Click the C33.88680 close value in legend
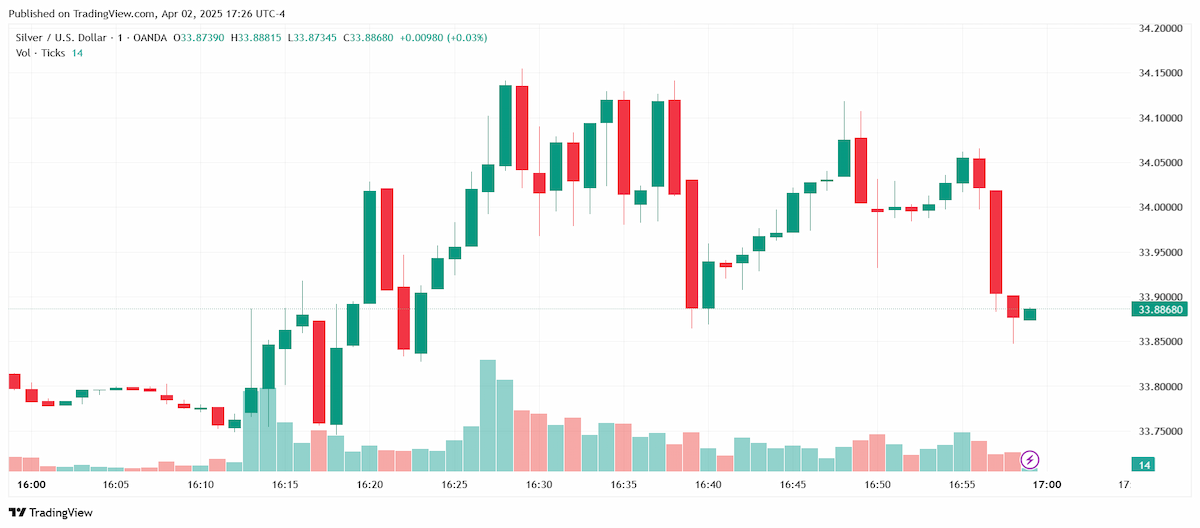Viewport: 1200px width, 528px height. click(x=369, y=38)
